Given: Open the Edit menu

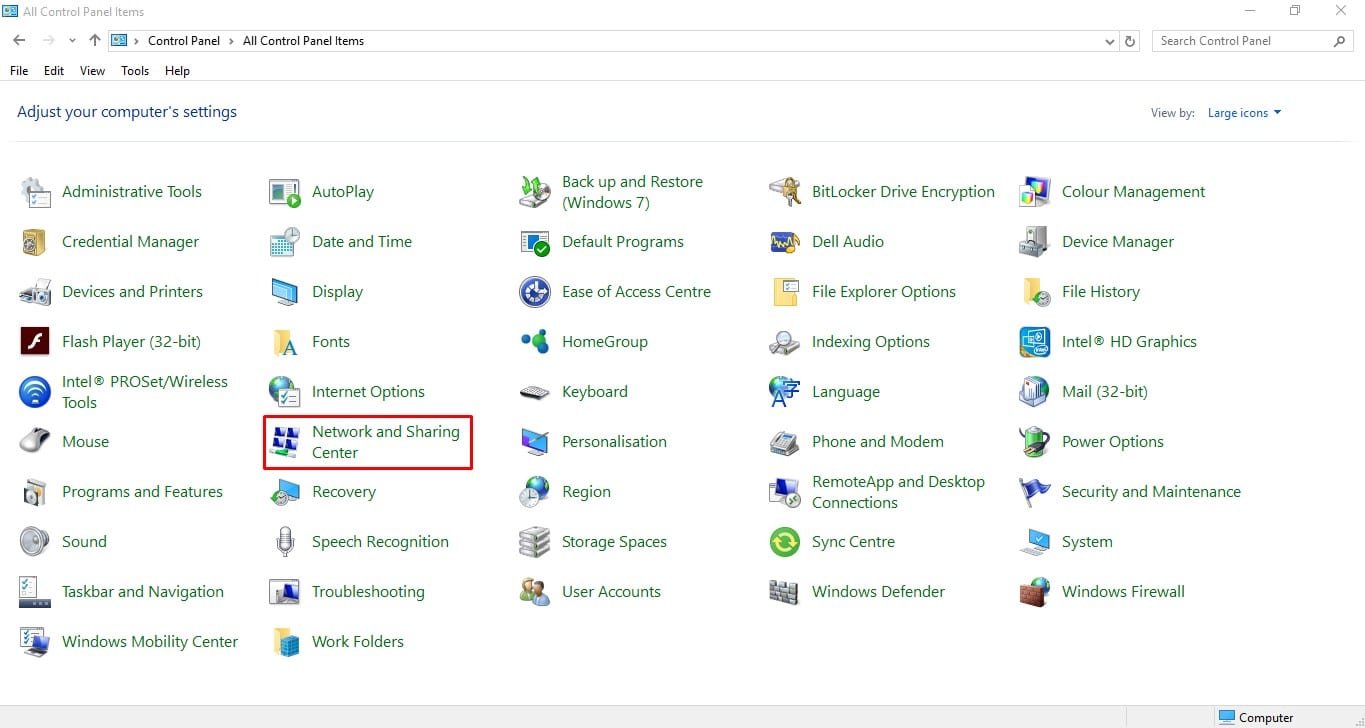Looking at the screenshot, I should 54,71.
